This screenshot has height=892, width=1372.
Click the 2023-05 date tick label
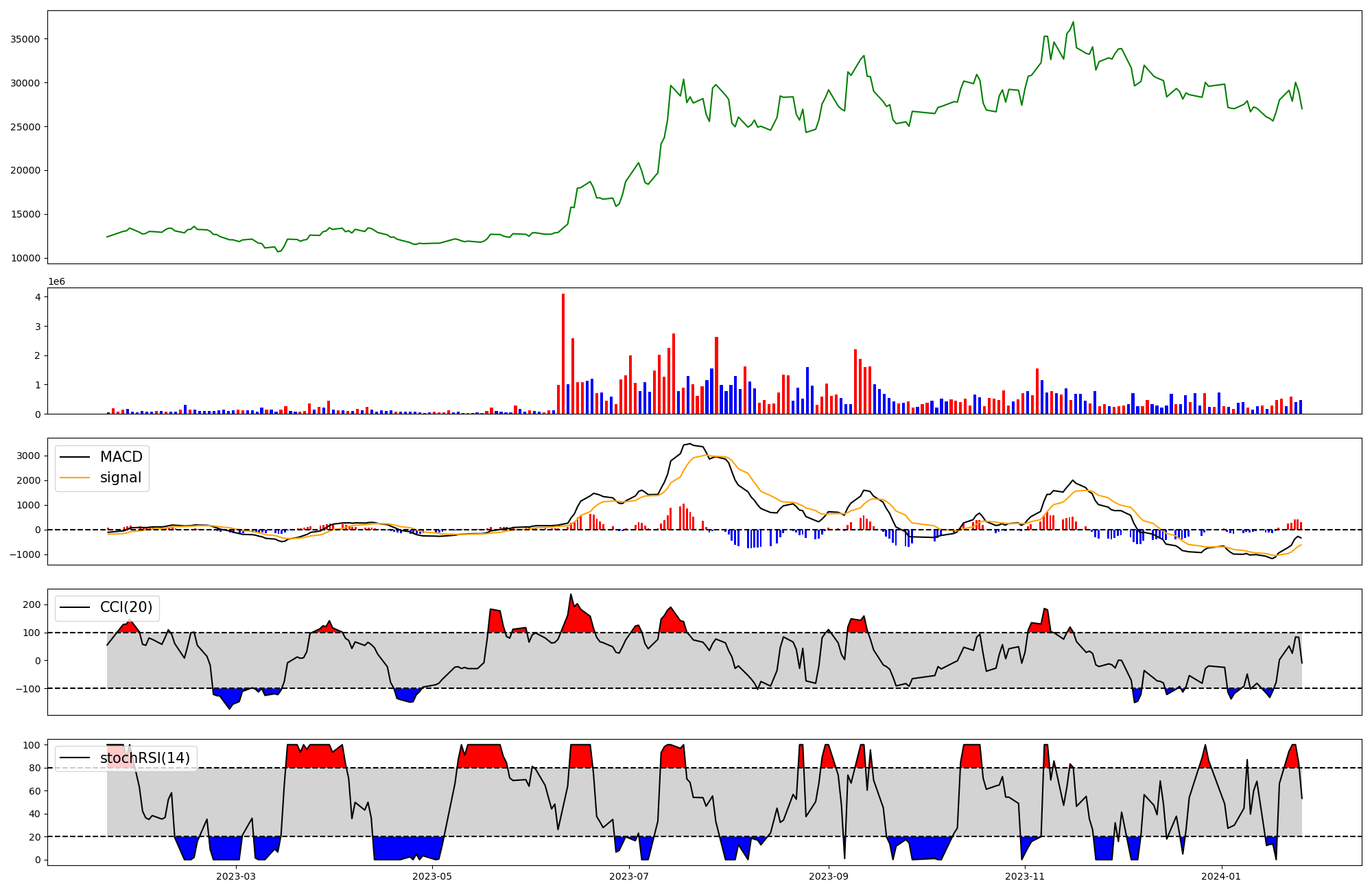(x=432, y=876)
